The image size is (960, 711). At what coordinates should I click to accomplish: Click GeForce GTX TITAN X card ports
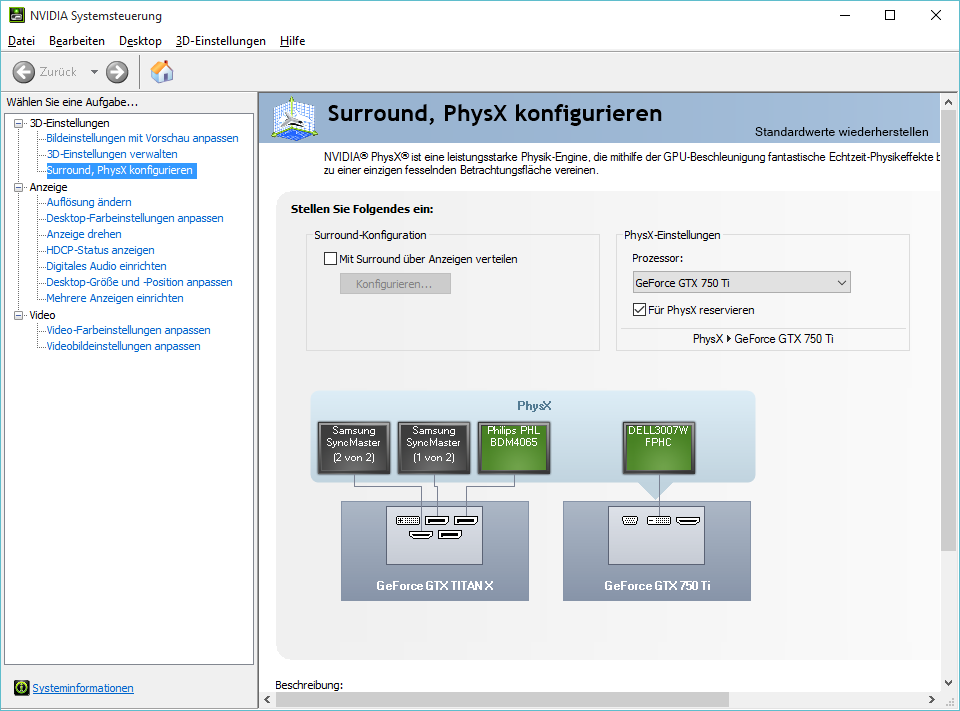click(x=435, y=535)
